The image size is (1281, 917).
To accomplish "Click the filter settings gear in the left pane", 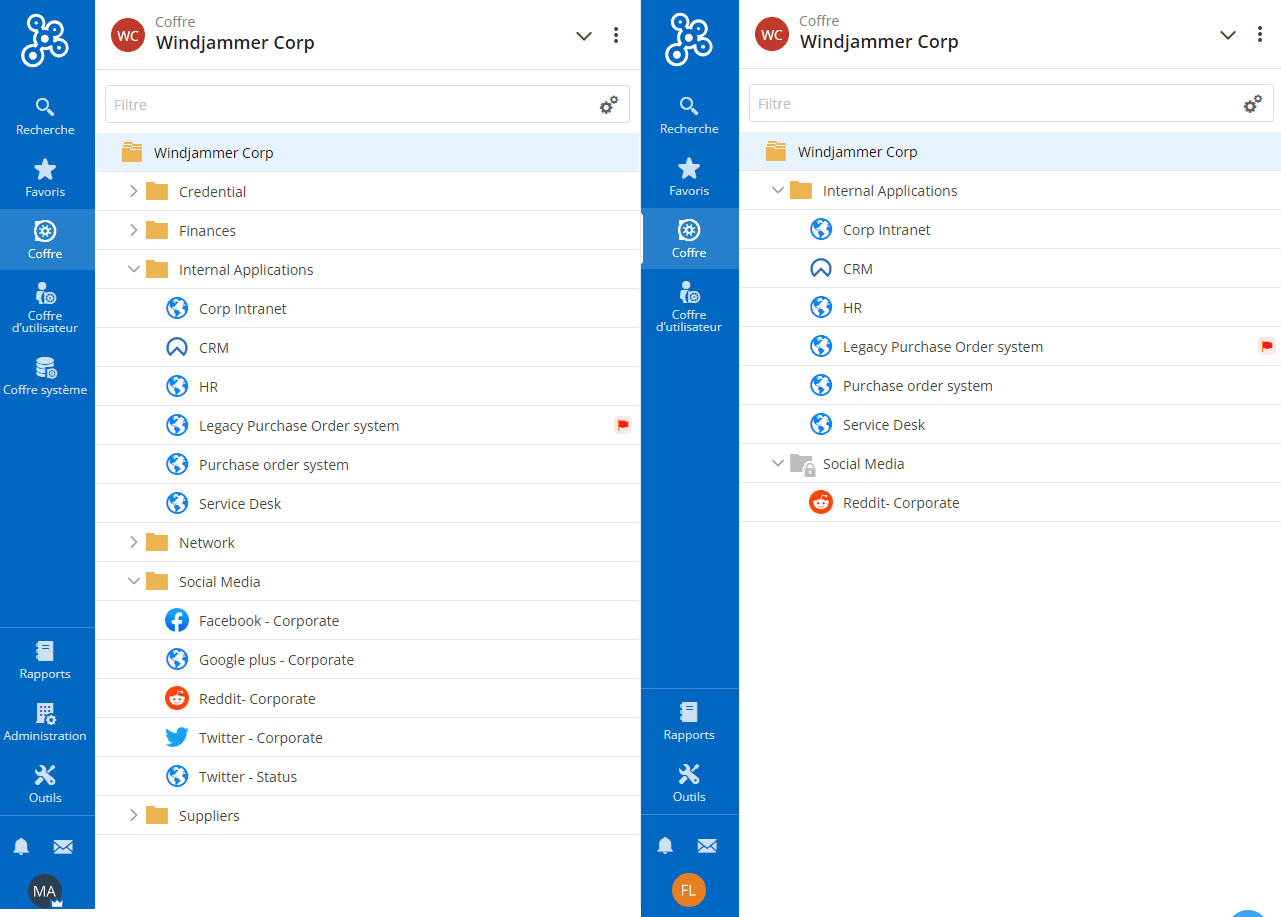I will click(x=608, y=105).
